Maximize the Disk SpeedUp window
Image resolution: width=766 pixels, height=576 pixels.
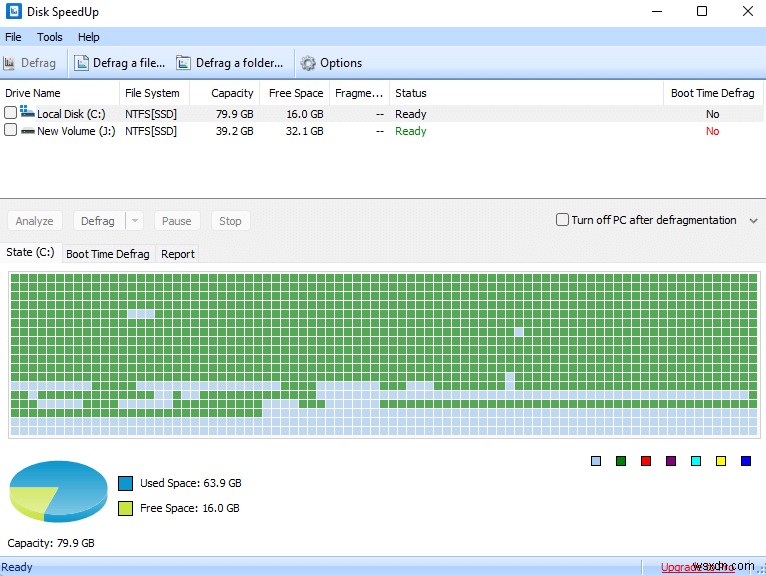702,11
